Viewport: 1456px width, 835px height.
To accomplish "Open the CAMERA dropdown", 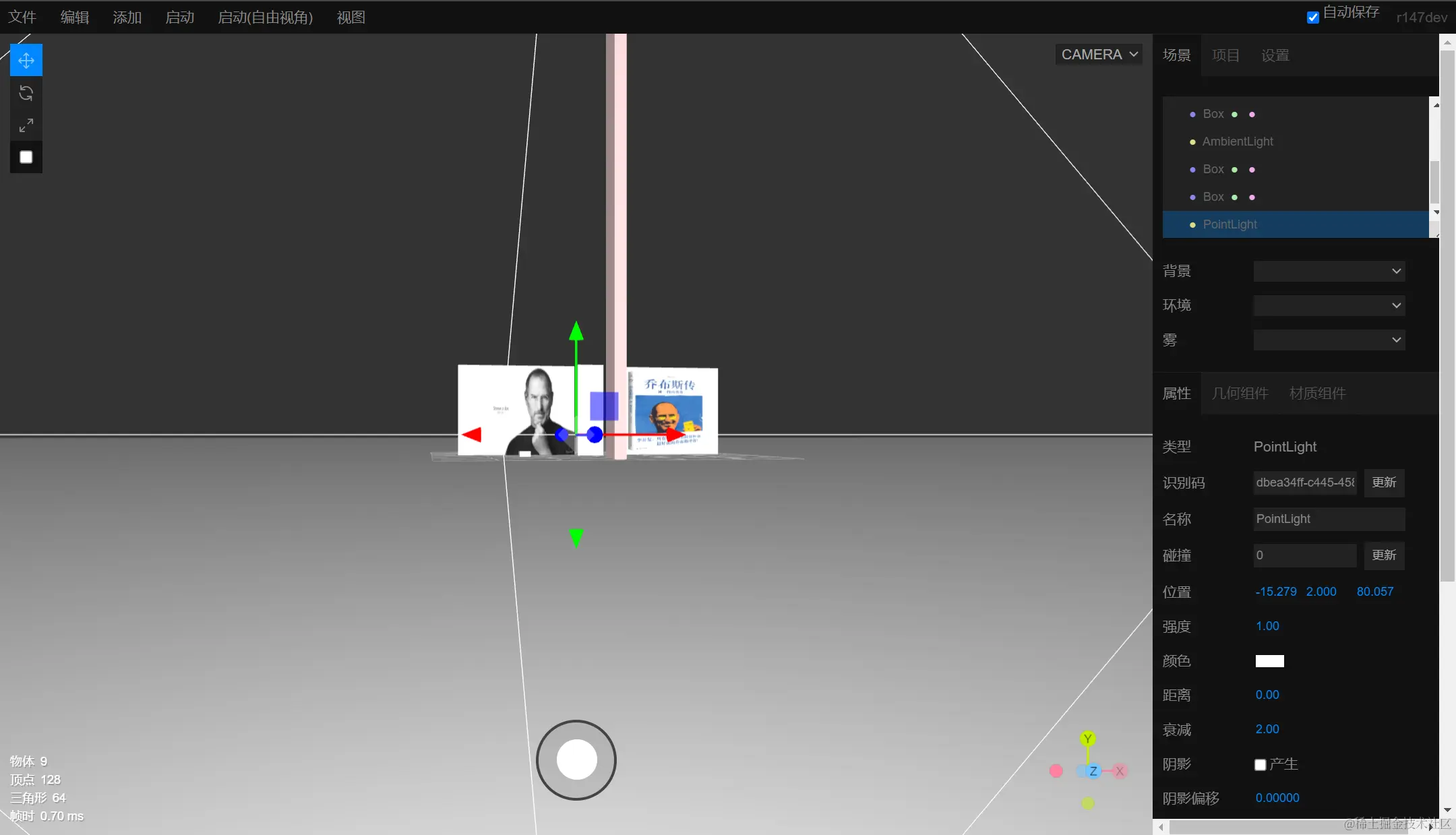I will pos(1099,55).
